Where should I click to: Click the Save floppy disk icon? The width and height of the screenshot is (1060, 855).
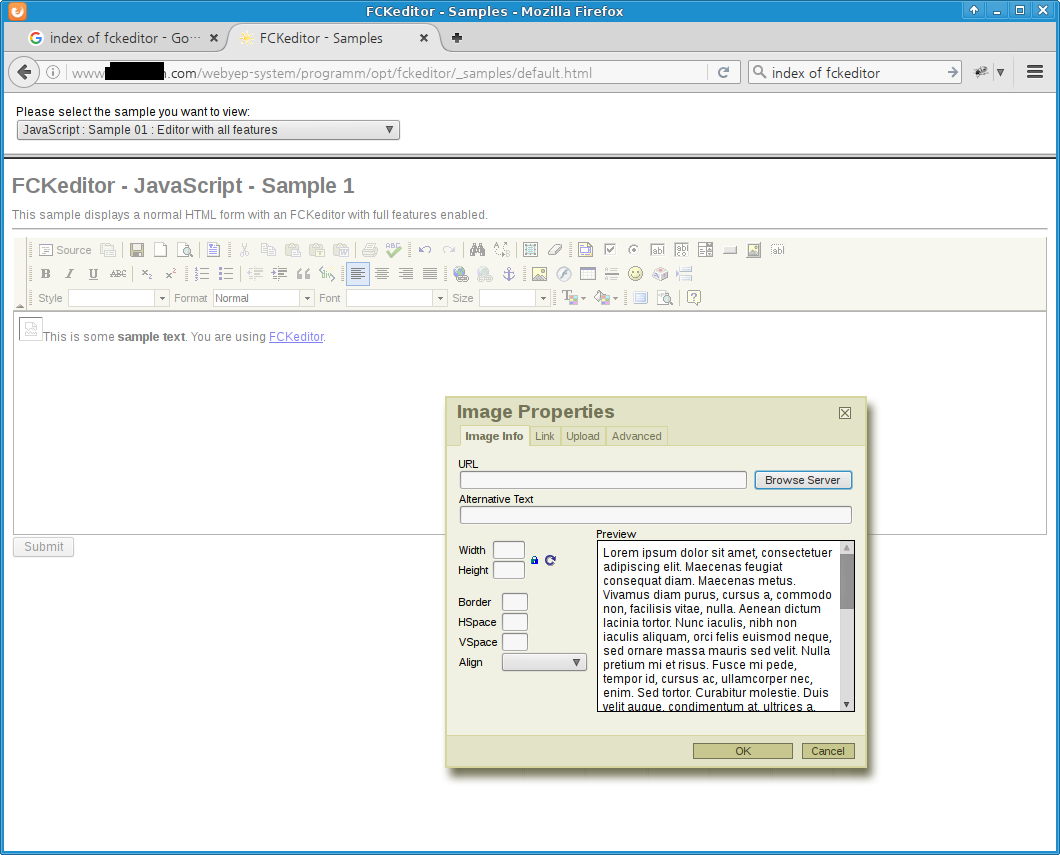pos(137,250)
